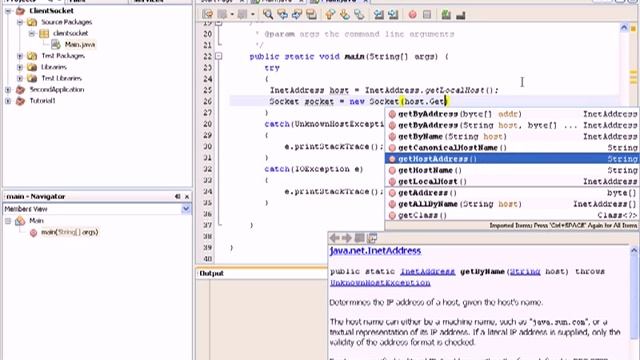Image resolution: width=640 pixels, height=360 pixels.
Task: Open dropdown arrow beside Forward icon
Action: tap(253, 15)
